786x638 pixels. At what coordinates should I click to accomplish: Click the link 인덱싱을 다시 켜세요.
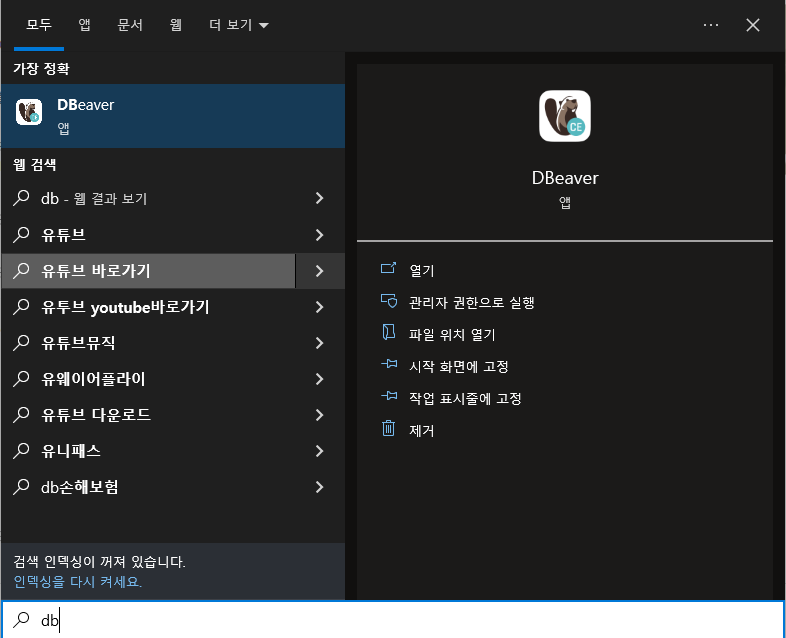coord(78,582)
